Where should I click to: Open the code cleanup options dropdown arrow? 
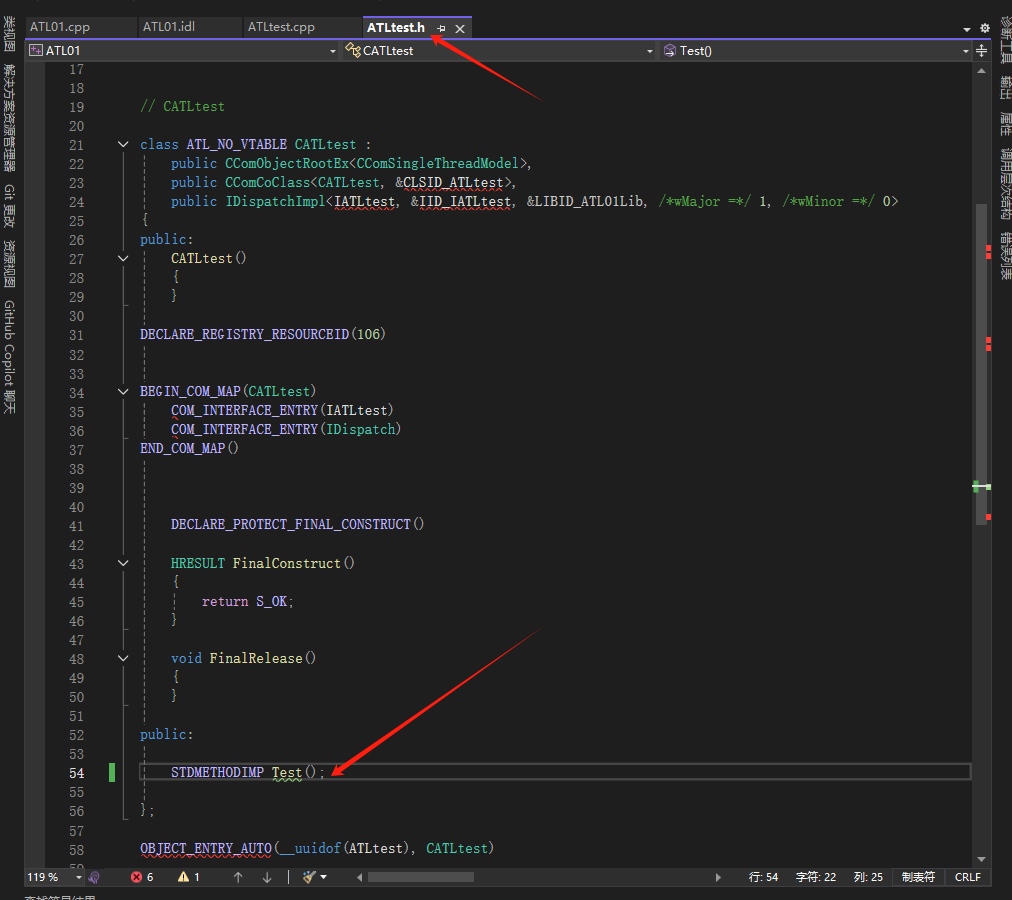pyautogui.click(x=323, y=877)
